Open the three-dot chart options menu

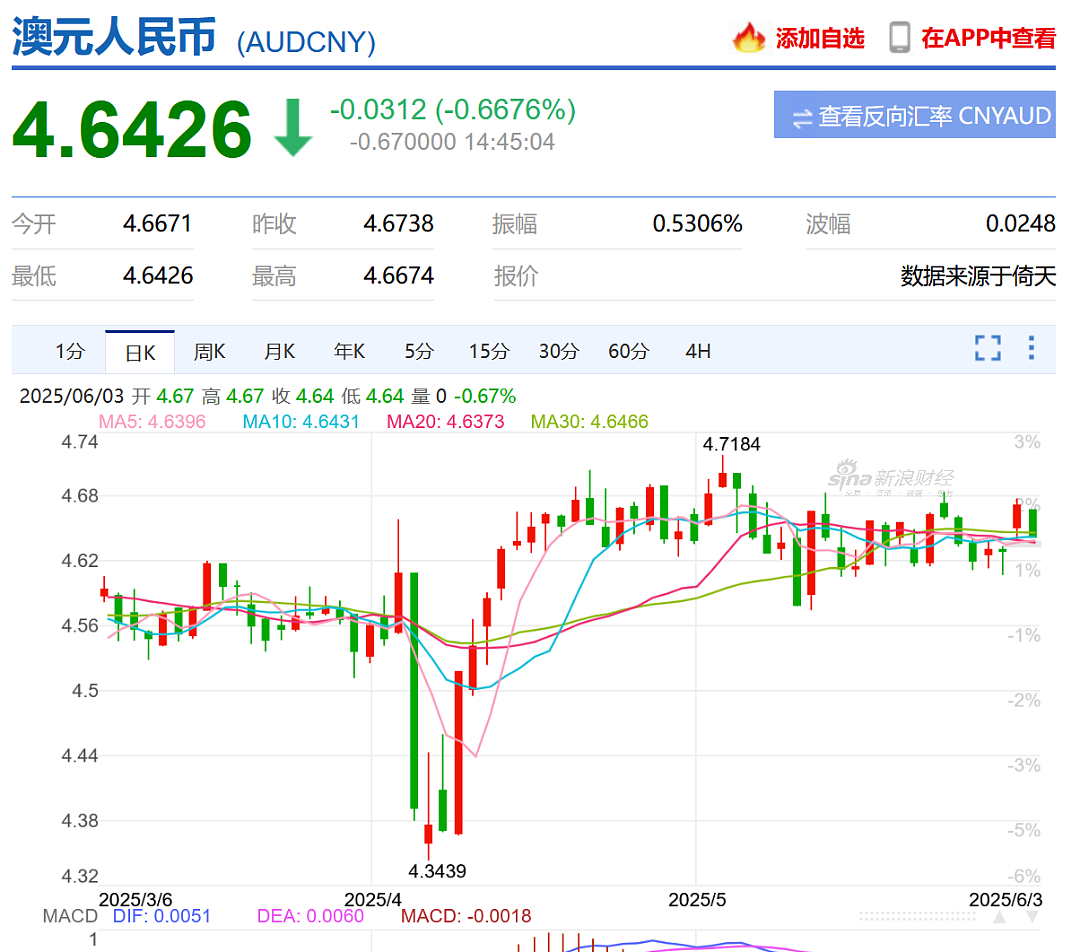coord(1031,348)
